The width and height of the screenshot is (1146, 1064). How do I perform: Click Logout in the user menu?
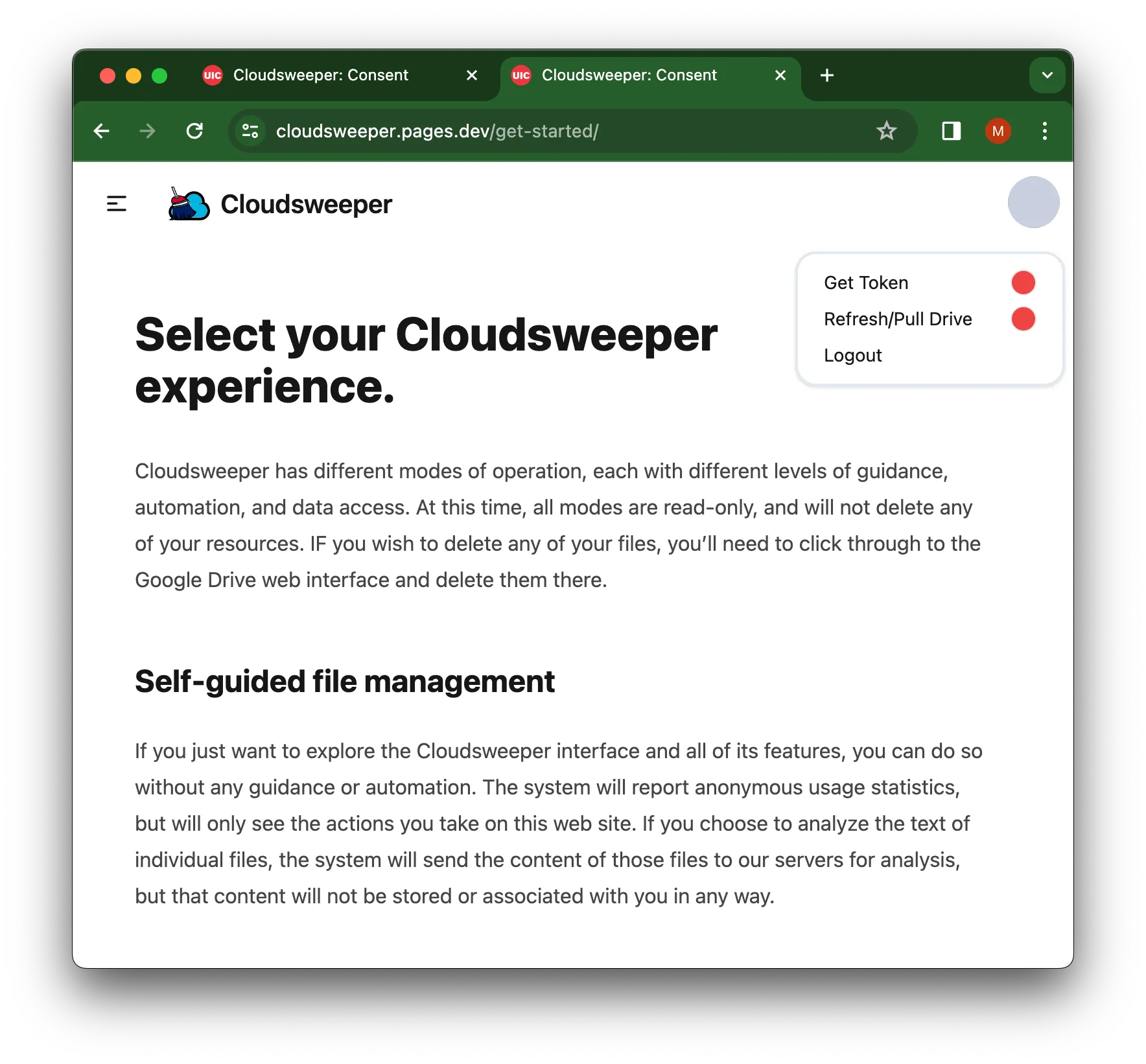coord(852,355)
